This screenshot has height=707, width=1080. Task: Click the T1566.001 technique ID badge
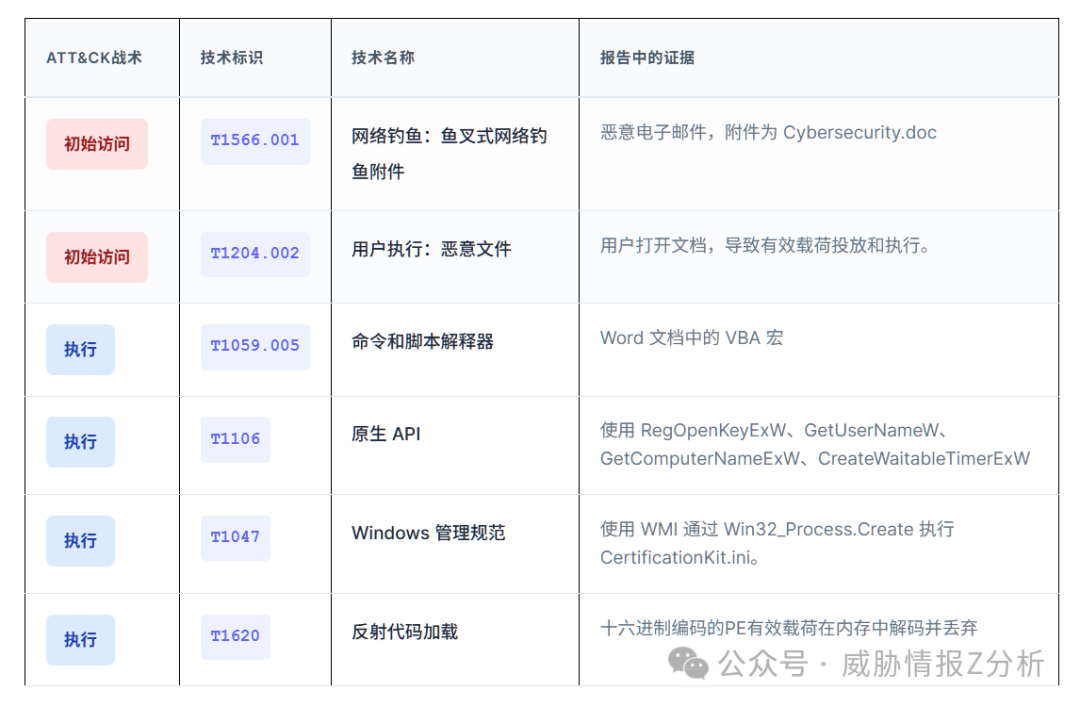pyautogui.click(x=255, y=141)
